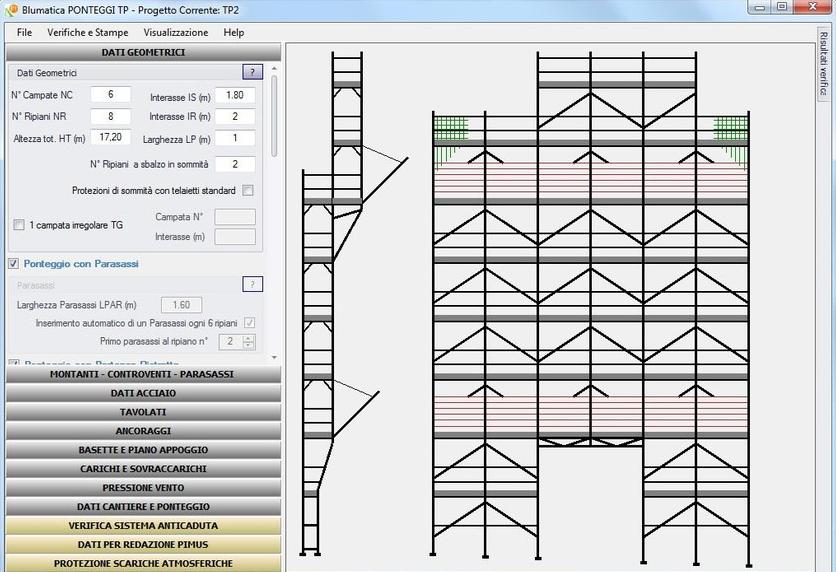Uncheck Ponteggio con Parasassi
The image size is (836, 572).
pyautogui.click(x=13, y=264)
